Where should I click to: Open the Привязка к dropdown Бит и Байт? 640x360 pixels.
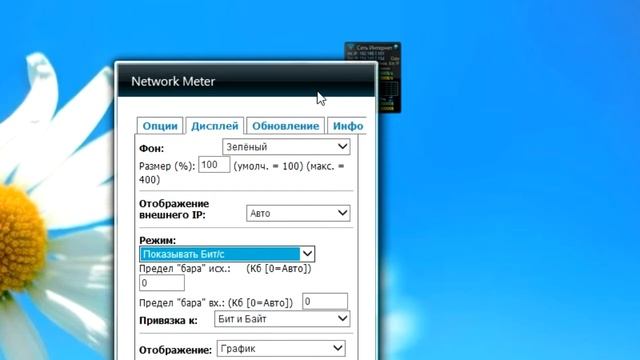tap(282, 319)
